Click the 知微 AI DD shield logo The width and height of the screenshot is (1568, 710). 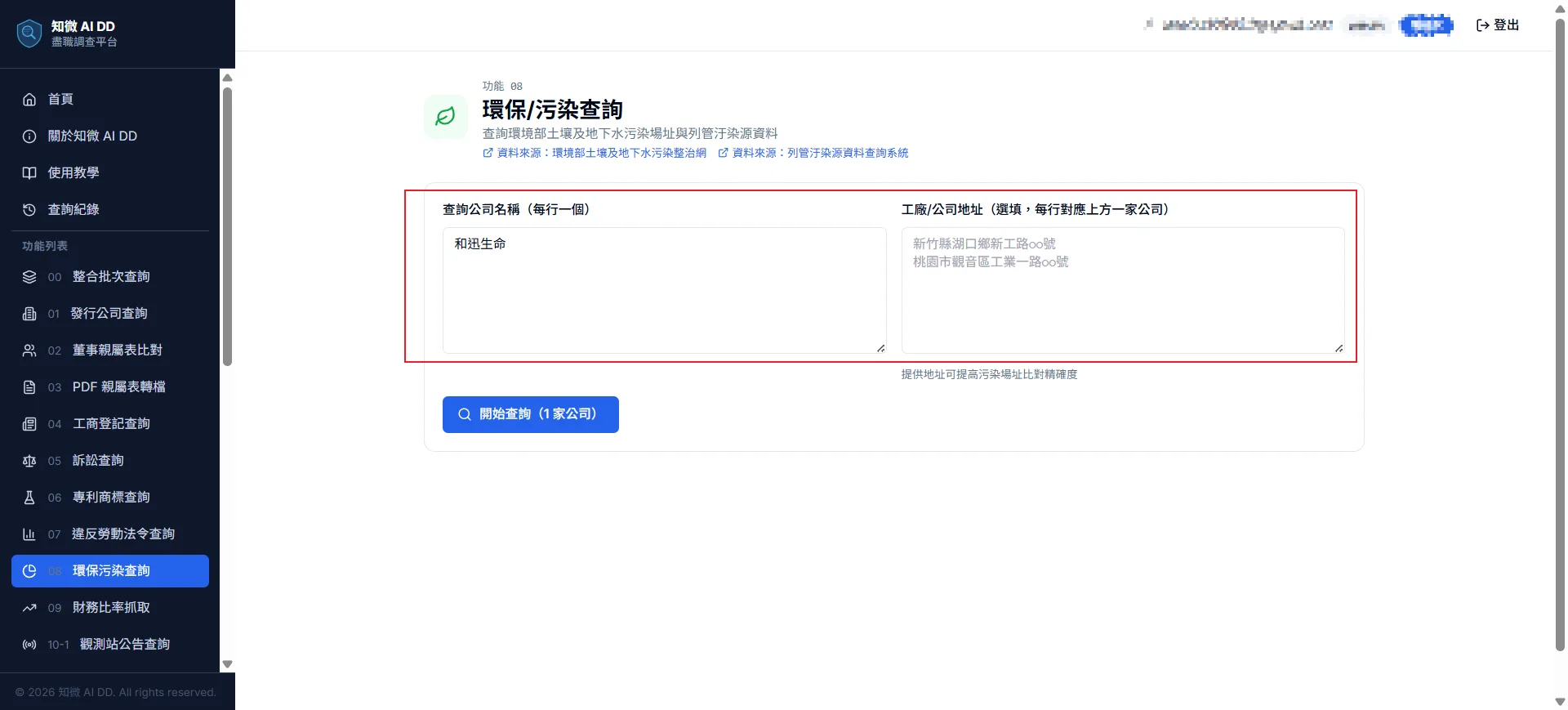pyautogui.click(x=29, y=33)
